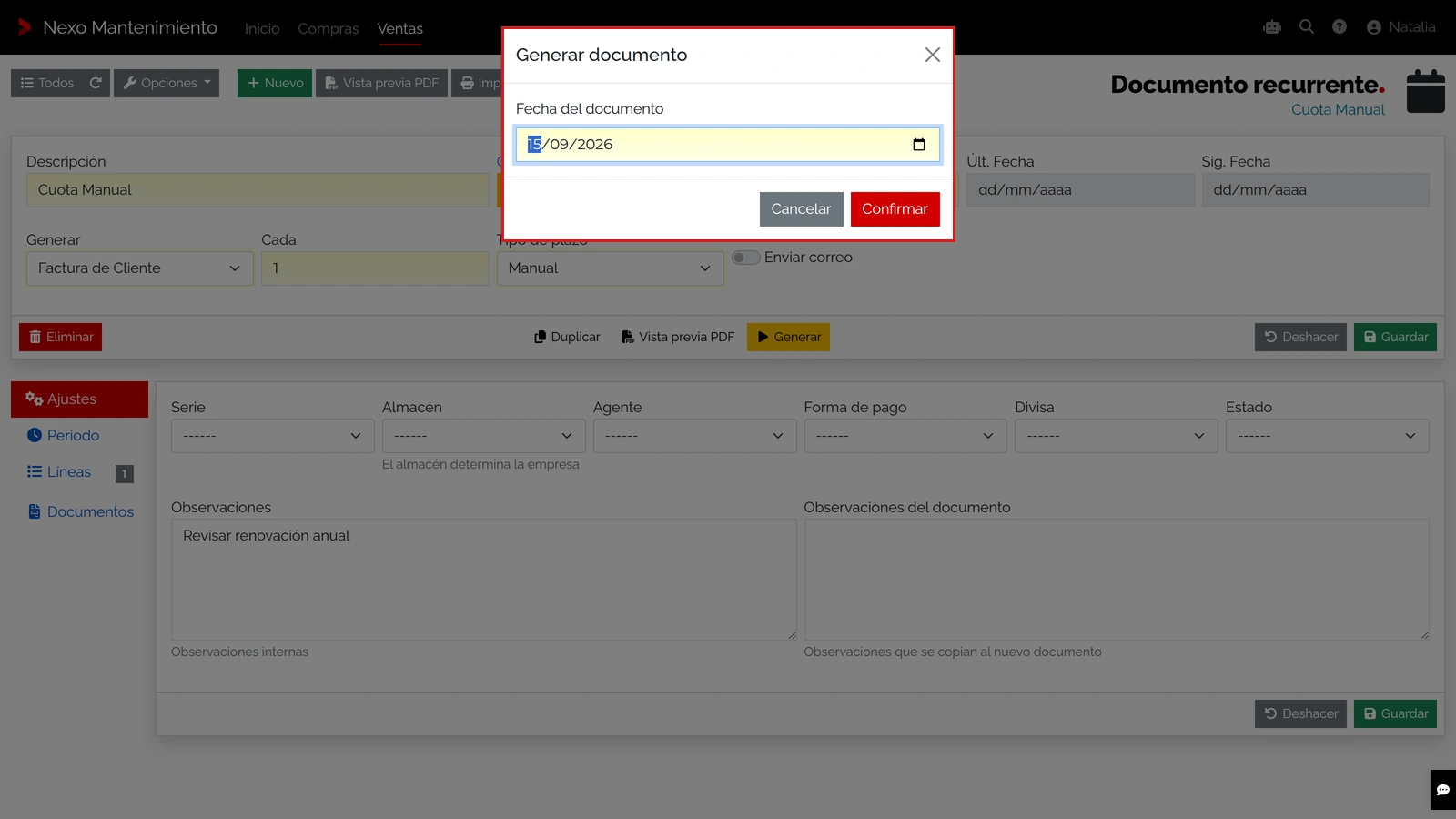Confirm document generation

[895, 209]
